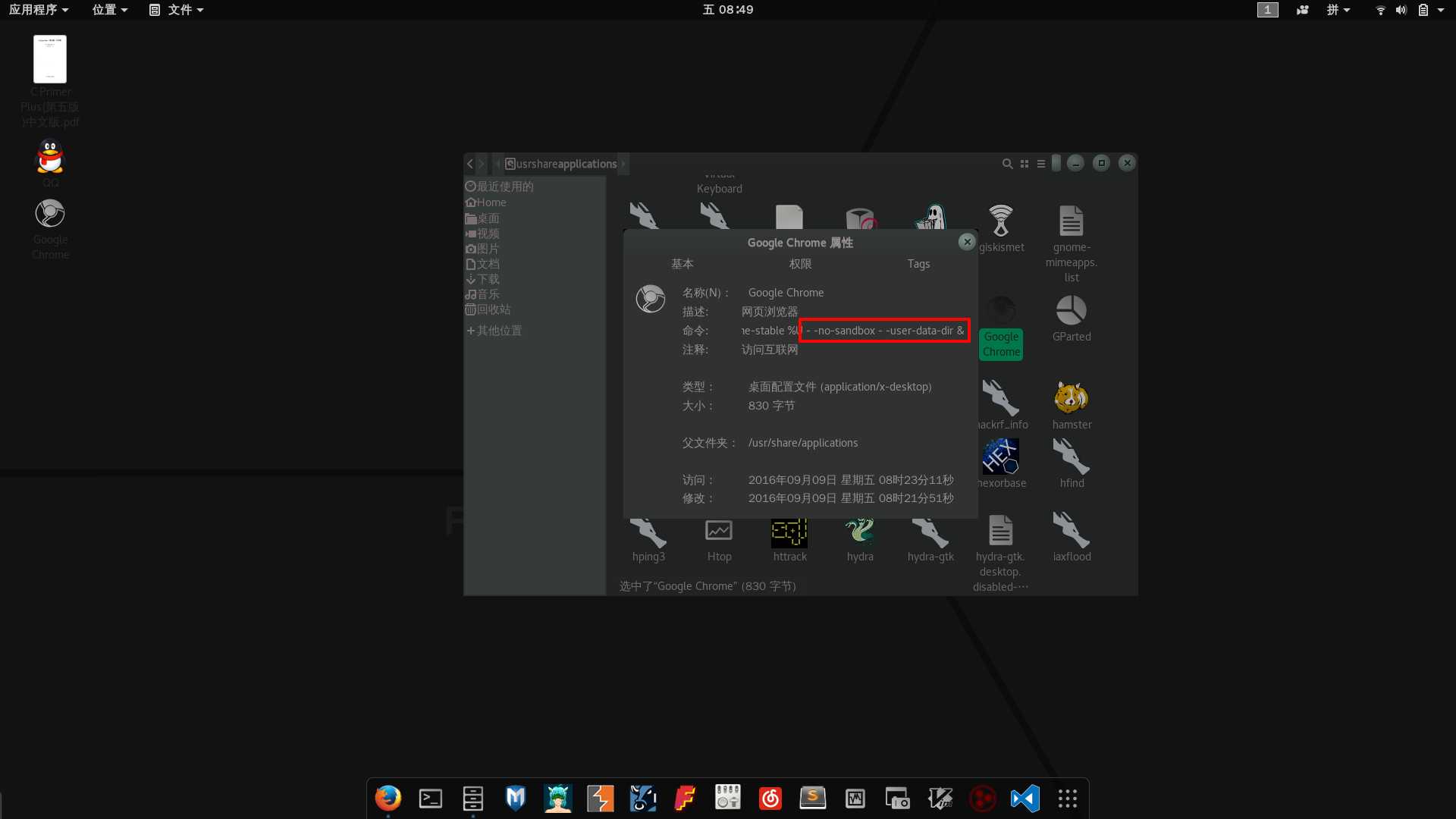Open 视频 folder in sidebar
This screenshot has height=819, width=1456.
(x=482, y=234)
